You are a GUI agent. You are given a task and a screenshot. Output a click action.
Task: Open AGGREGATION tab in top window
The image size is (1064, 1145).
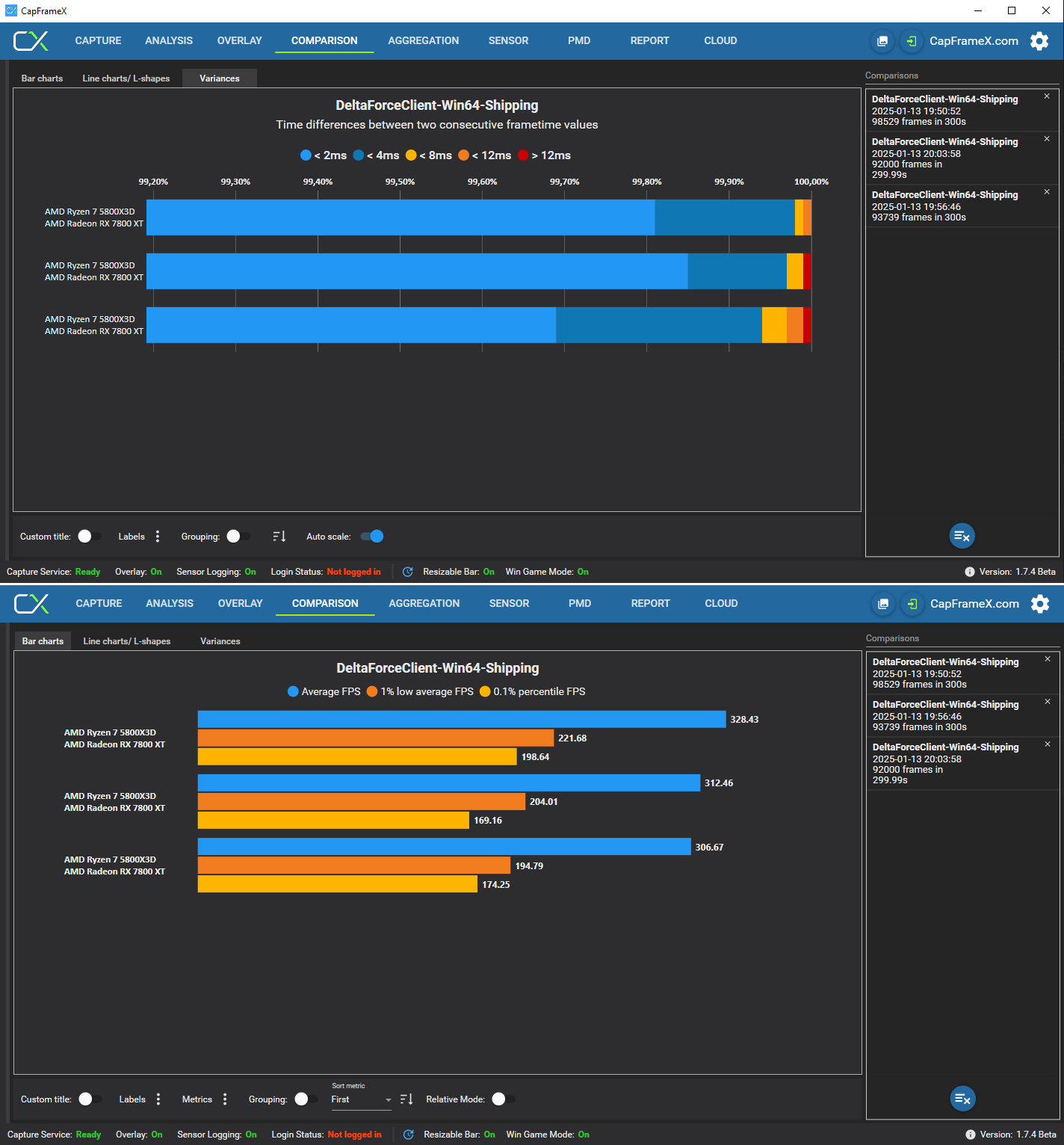(x=424, y=41)
